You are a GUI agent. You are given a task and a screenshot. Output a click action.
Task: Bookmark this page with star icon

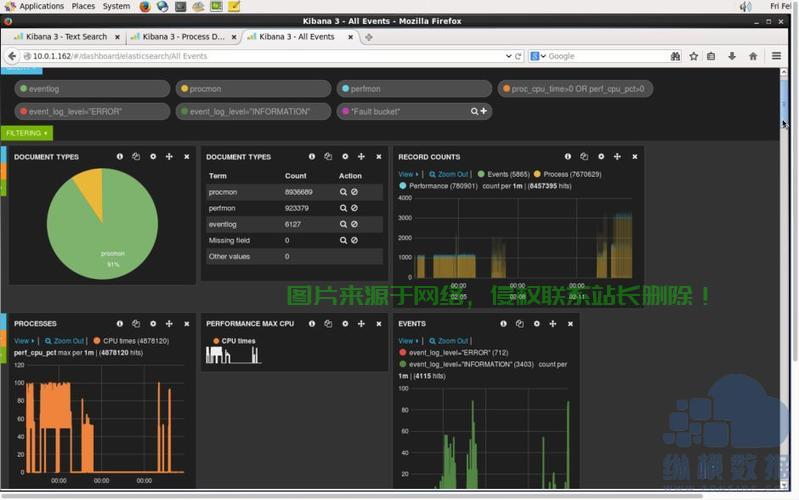pyautogui.click(x=694, y=56)
